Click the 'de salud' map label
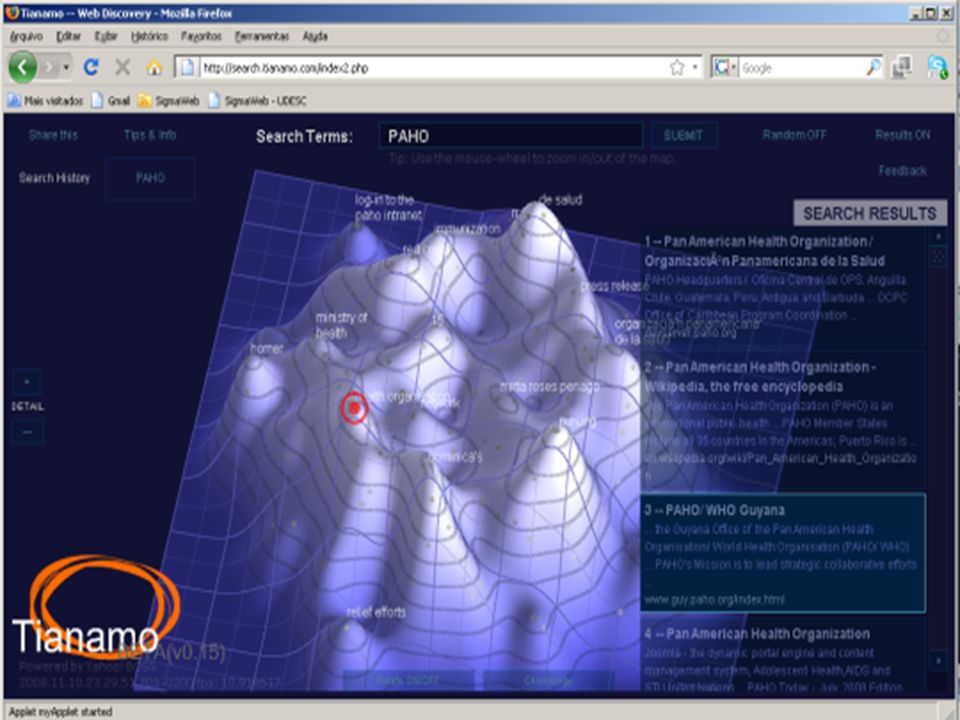Image resolution: width=960 pixels, height=720 pixels. [560, 200]
